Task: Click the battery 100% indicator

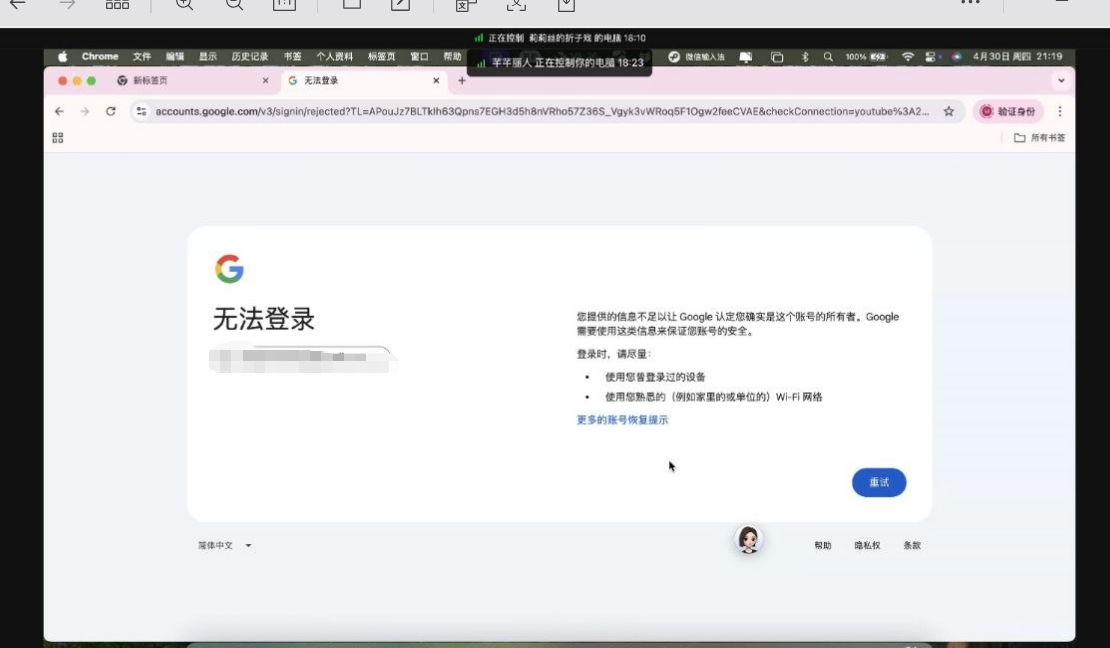Action: click(866, 57)
